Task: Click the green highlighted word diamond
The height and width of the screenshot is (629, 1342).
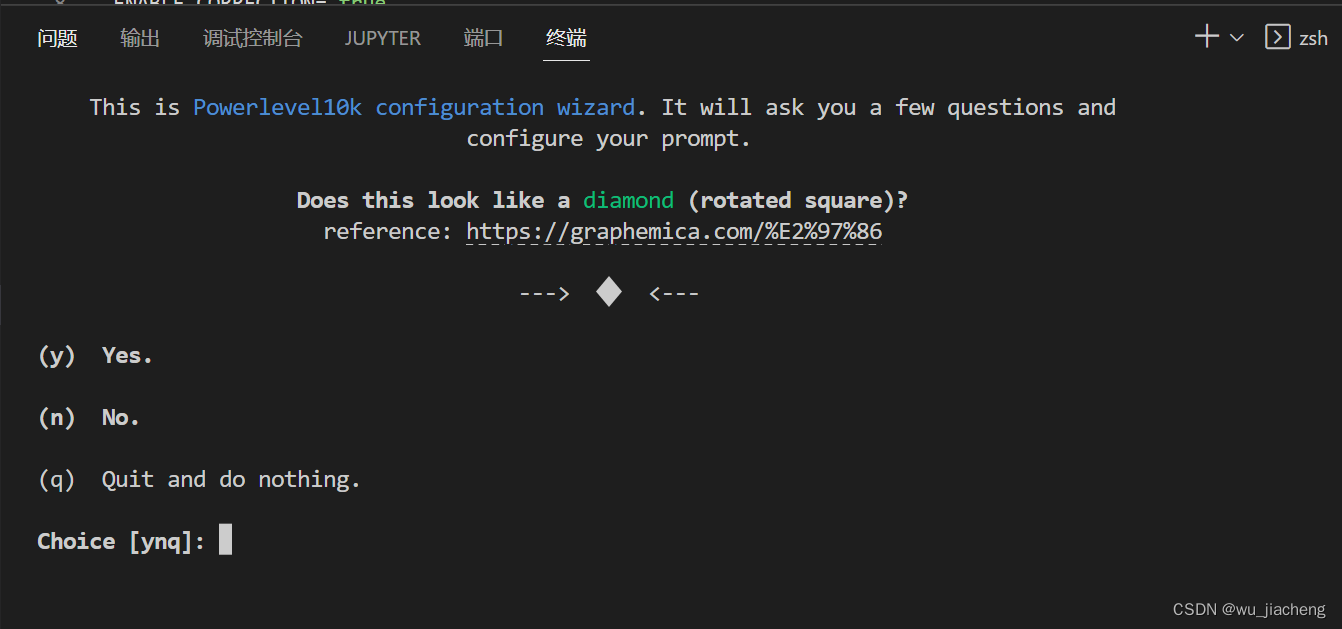Action: 628,200
